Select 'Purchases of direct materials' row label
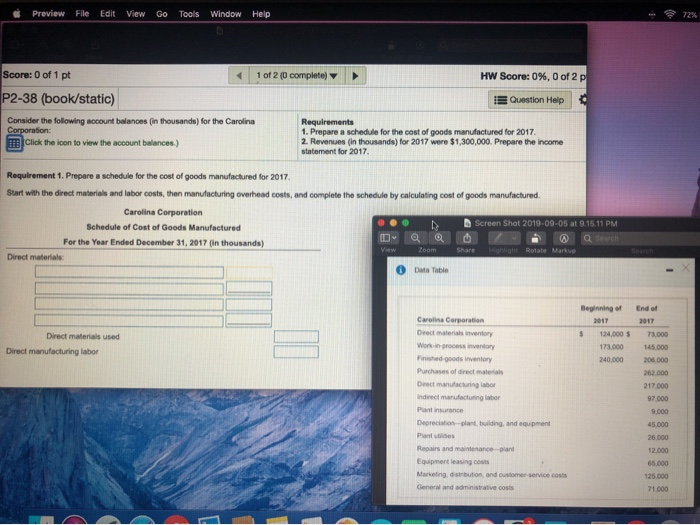Screen dimensions: 700x525 tap(460, 371)
